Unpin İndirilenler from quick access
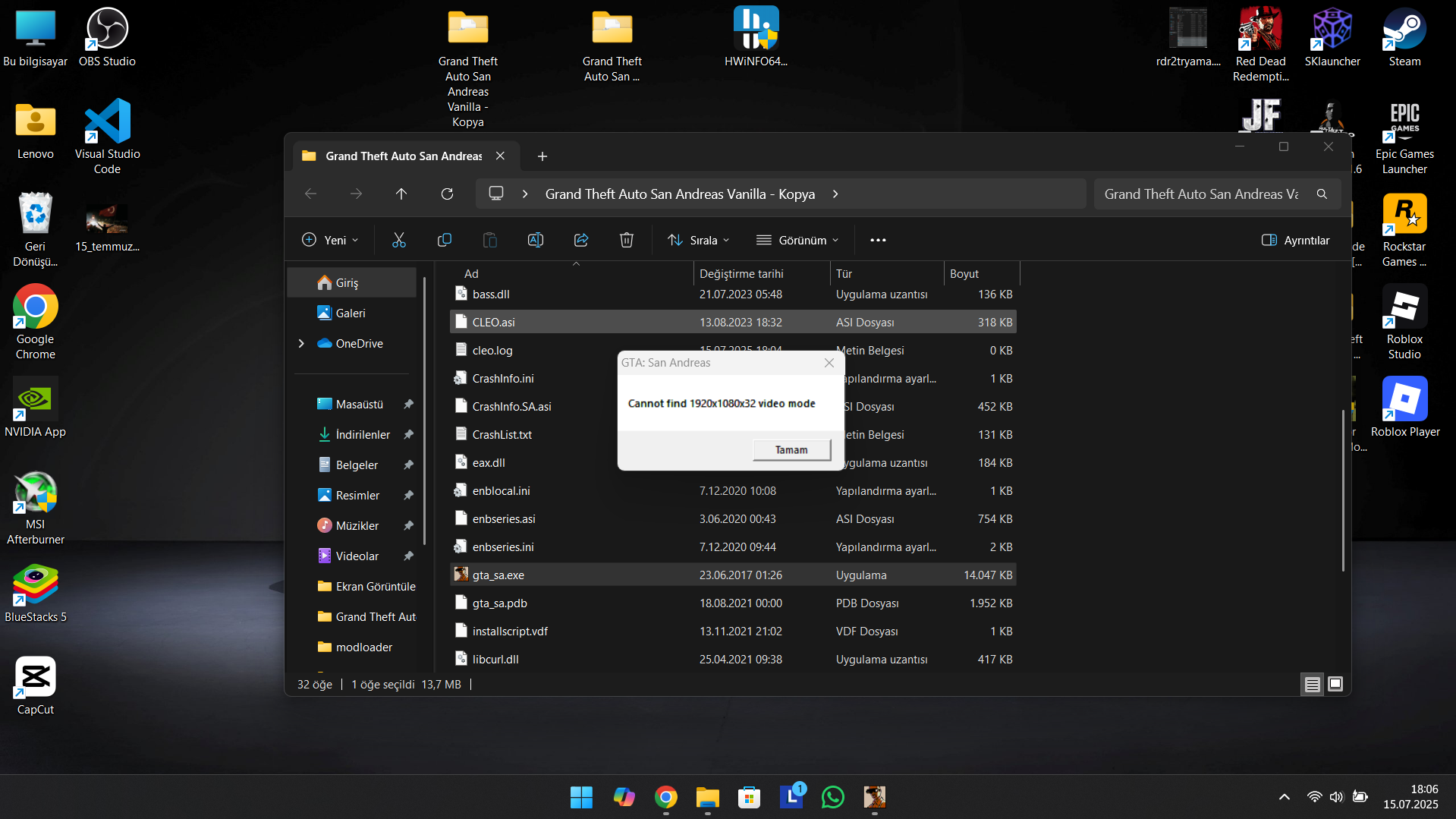The height and width of the screenshot is (819, 1456). (408, 435)
